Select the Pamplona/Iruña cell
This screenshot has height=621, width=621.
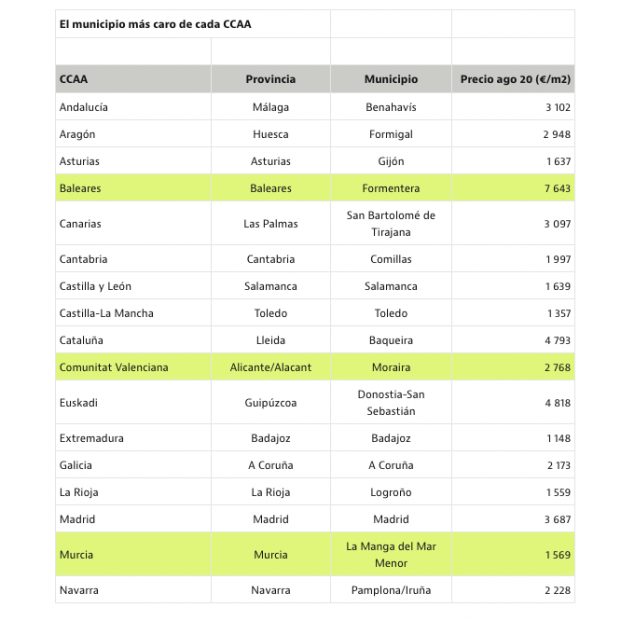[390, 590]
